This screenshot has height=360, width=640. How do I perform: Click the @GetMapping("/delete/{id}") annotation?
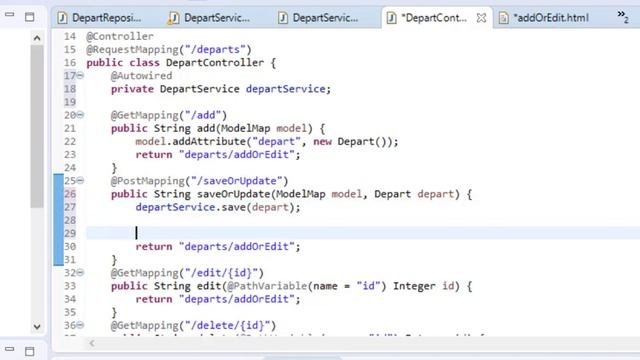click(x=193, y=325)
